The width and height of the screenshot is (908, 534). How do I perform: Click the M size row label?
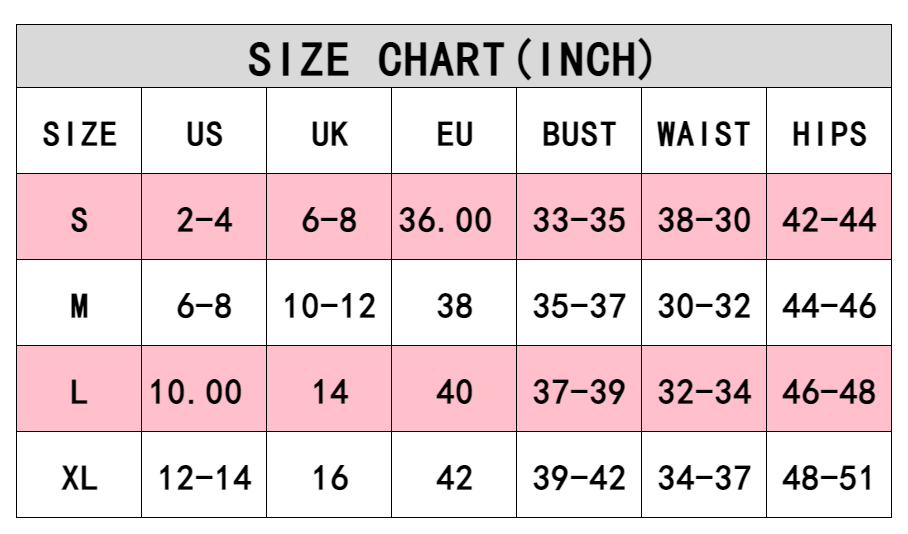click(79, 305)
